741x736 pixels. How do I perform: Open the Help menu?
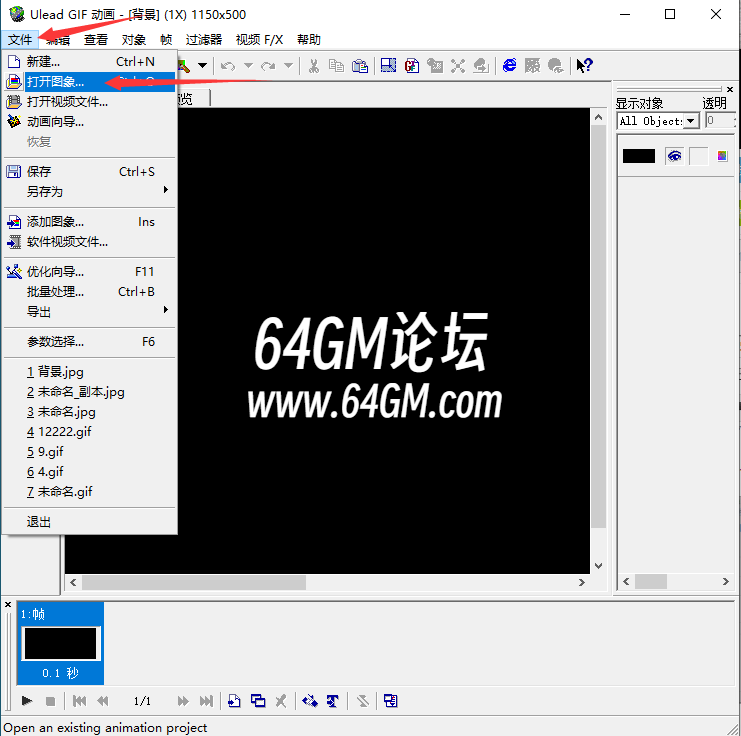point(309,40)
